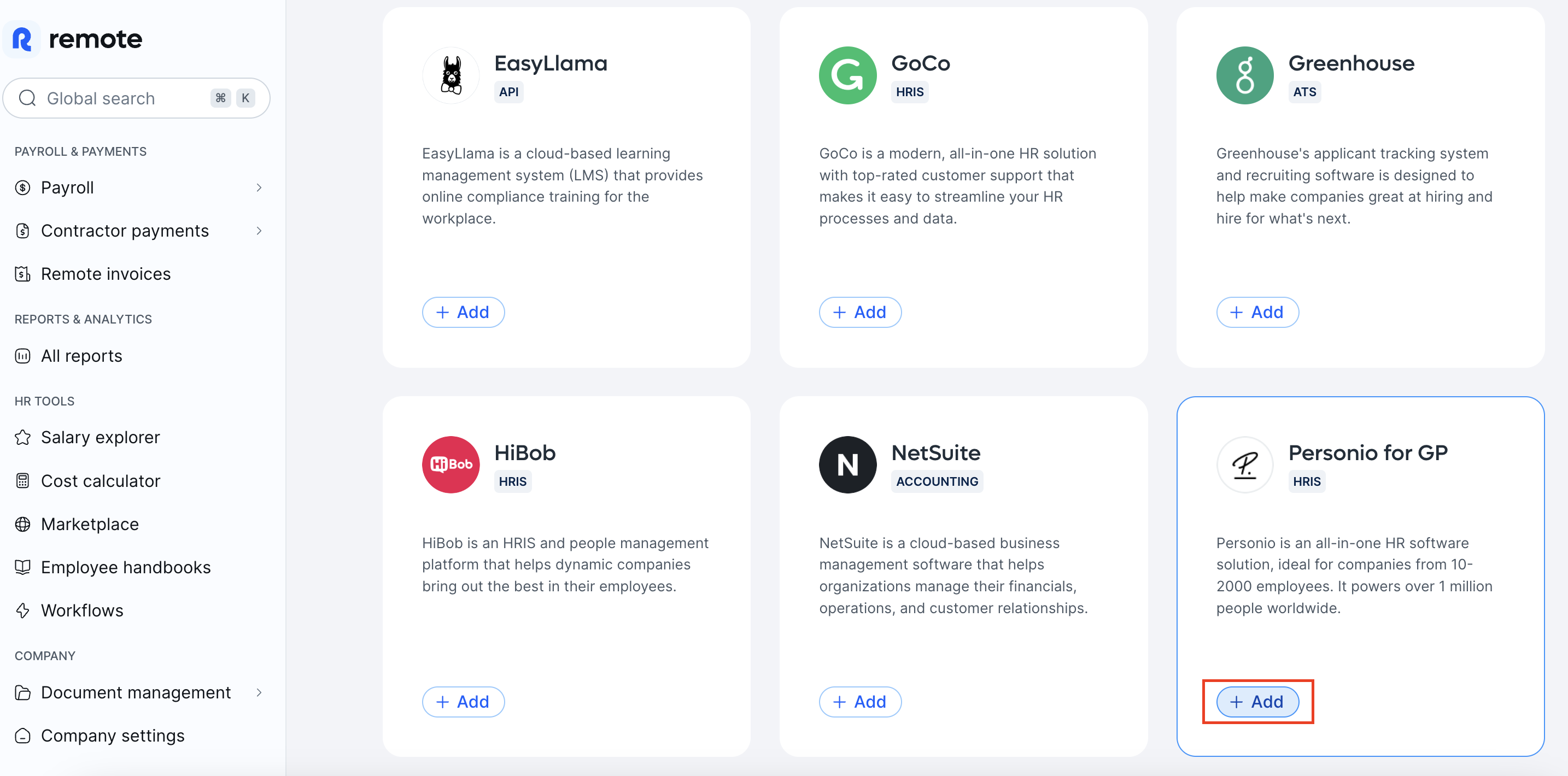Image resolution: width=1568 pixels, height=776 pixels.
Task: Expand Document management chevron
Action: click(x=259, y=692)
